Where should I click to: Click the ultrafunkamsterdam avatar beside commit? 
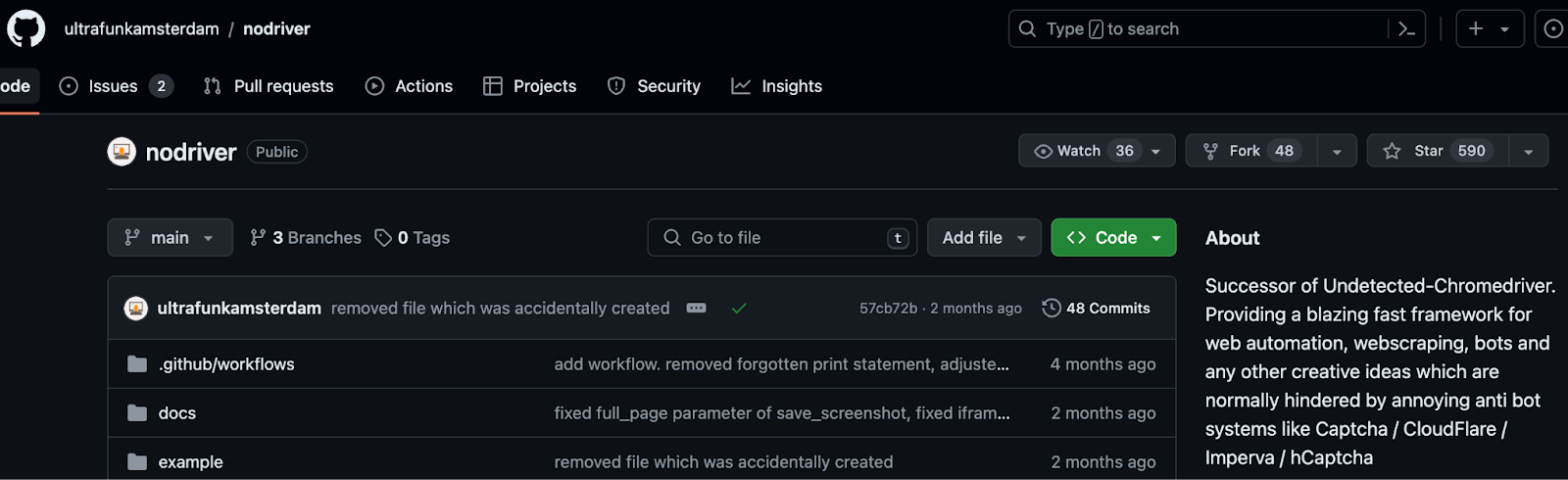(136, 309)
